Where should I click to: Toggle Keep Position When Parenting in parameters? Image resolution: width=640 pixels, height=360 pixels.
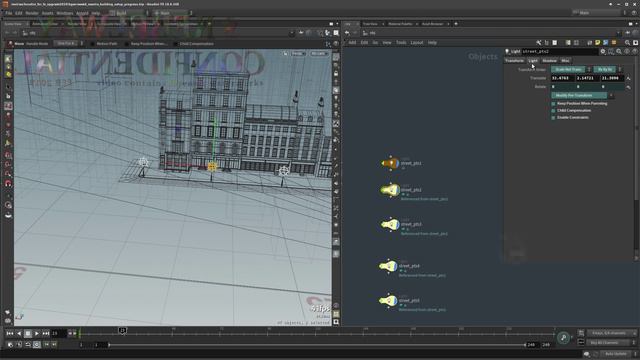point(553,104)
